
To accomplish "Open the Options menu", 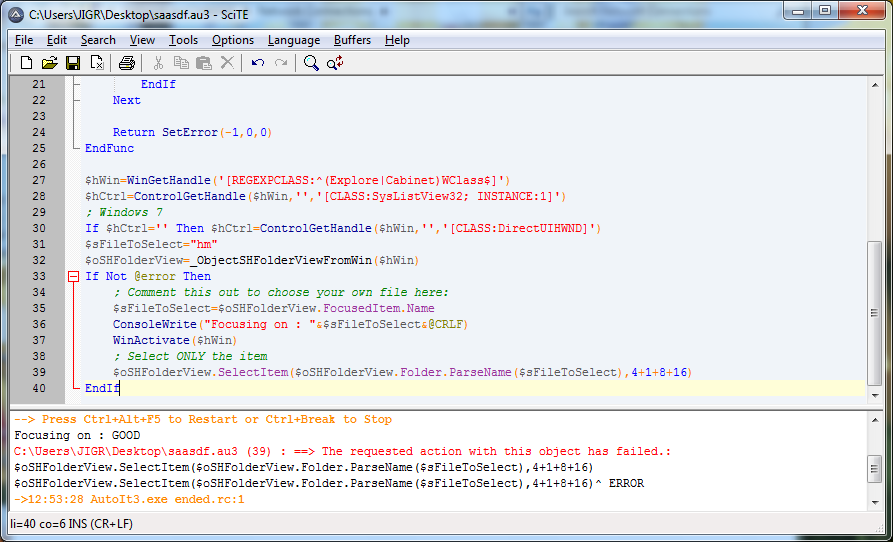I will pos(233,40).
